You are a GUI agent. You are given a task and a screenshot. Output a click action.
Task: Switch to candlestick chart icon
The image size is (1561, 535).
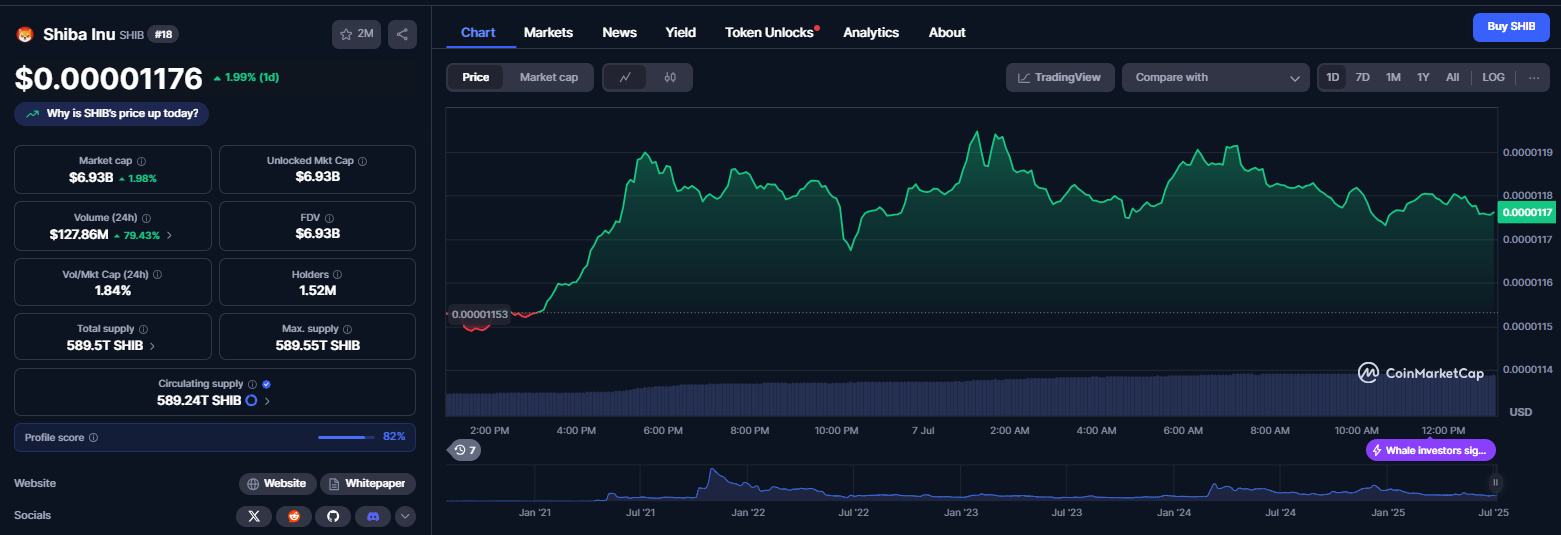pyautogui.click(x=670, y=77)
